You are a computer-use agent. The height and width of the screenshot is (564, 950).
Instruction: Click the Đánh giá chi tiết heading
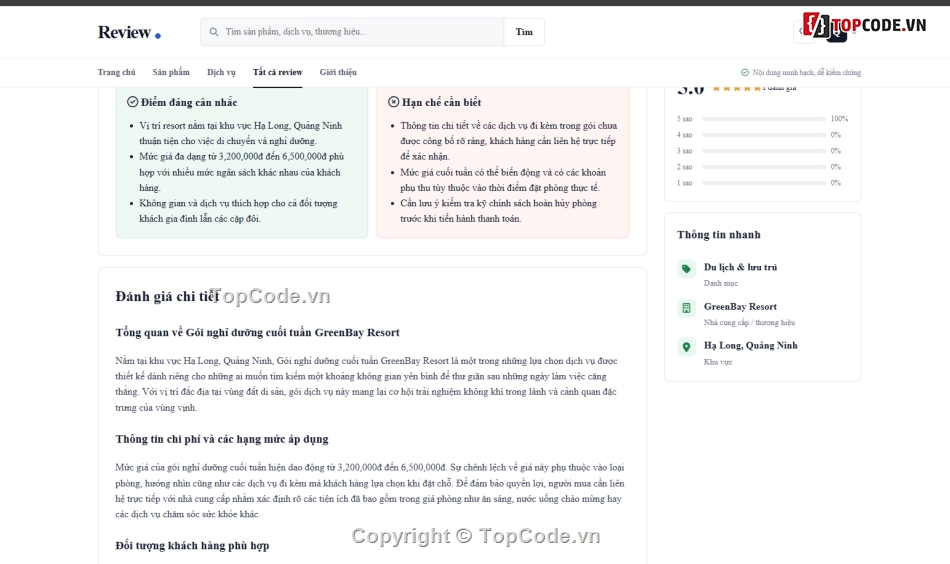click(167, 296)
